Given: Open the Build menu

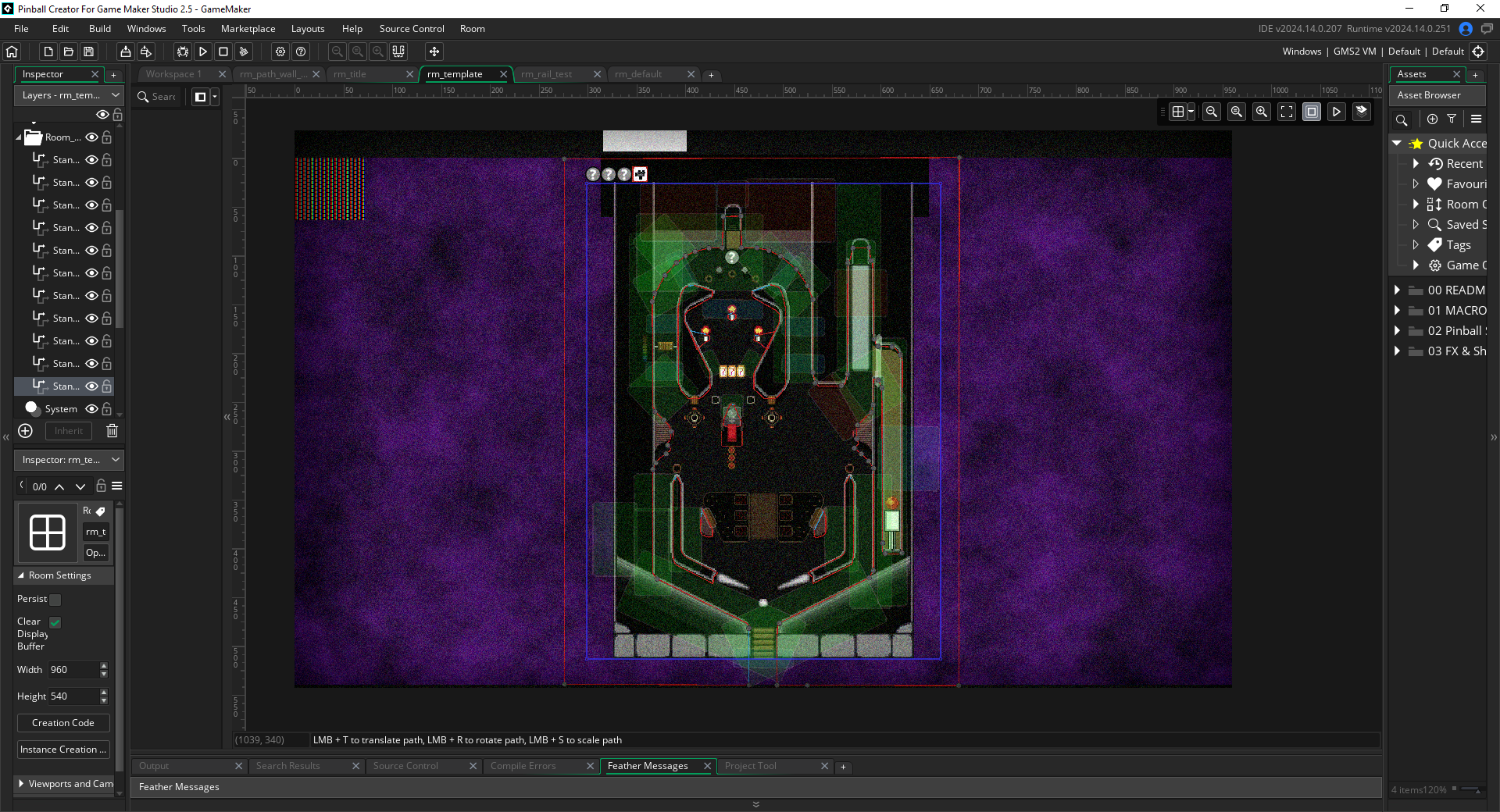Looking at the screenshot, I should tap(100, 29).
